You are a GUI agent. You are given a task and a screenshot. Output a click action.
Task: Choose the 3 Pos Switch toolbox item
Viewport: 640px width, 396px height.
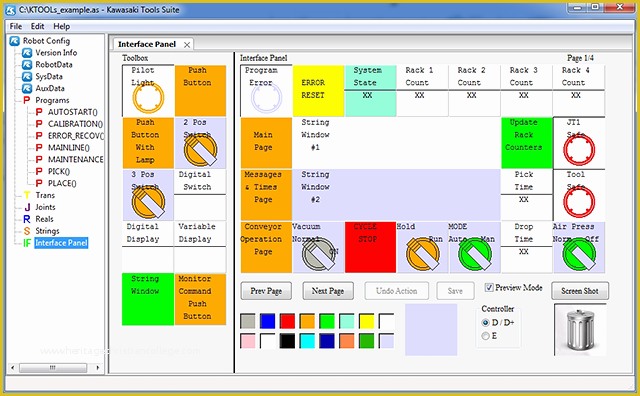click(148, 195)
